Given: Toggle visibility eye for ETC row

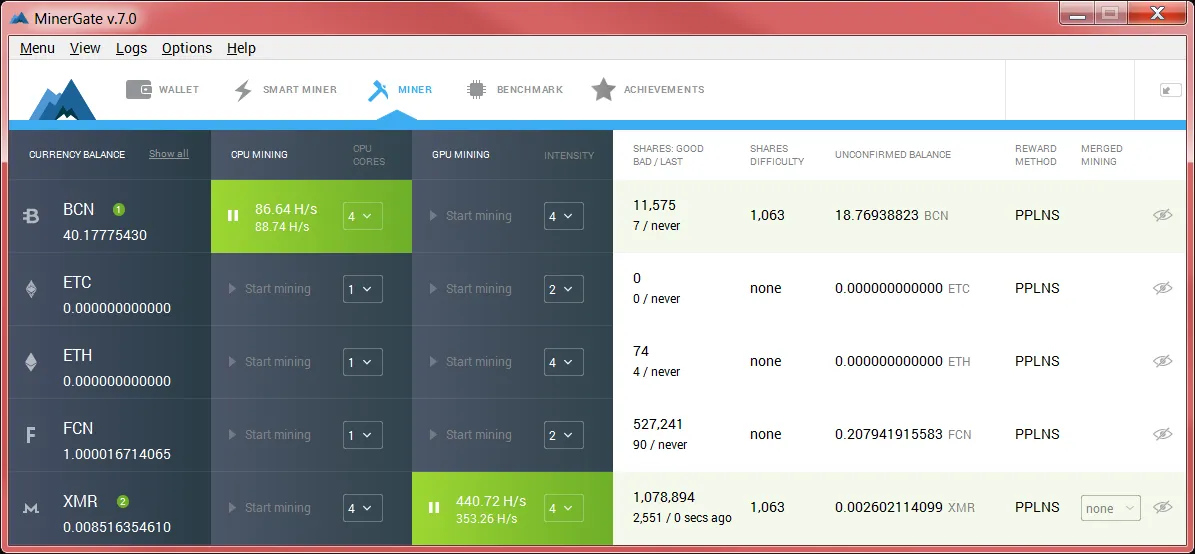Looking at the screenshot, I should (x=1162, y=288).
